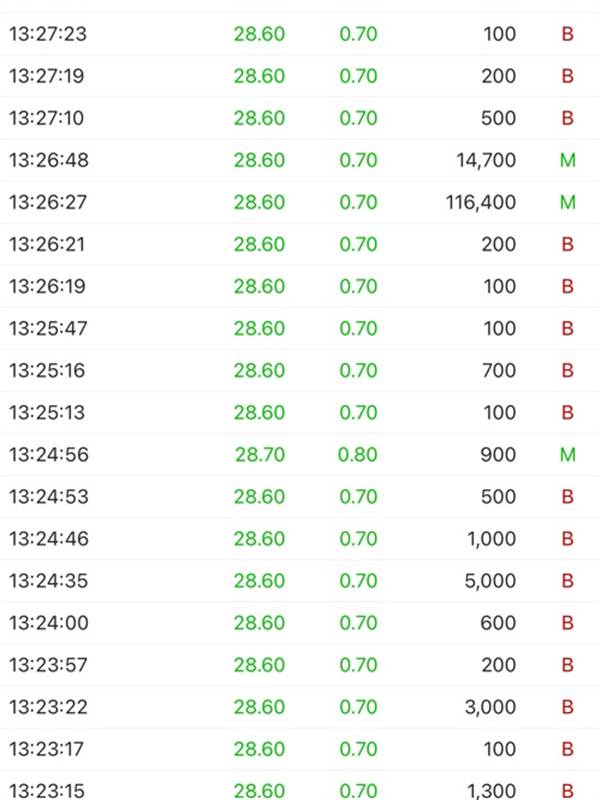Tap the B marker at 13:23:22
The width and height of the screenshot is (600, 800).
567,707
